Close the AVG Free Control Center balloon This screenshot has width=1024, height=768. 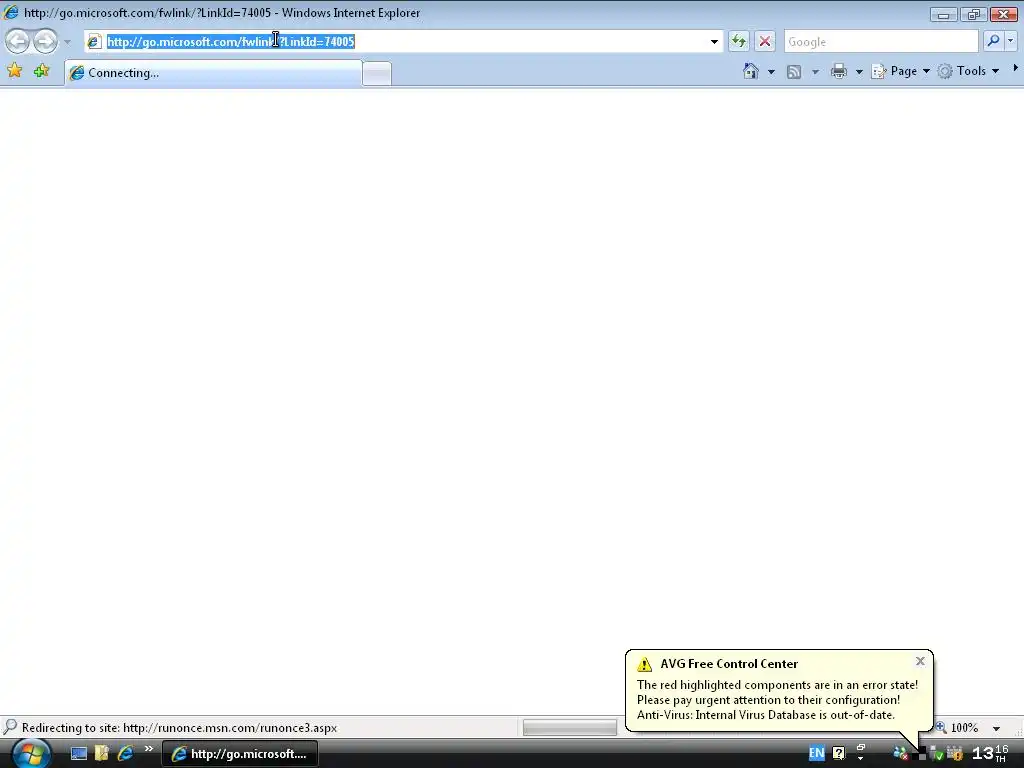920,661
